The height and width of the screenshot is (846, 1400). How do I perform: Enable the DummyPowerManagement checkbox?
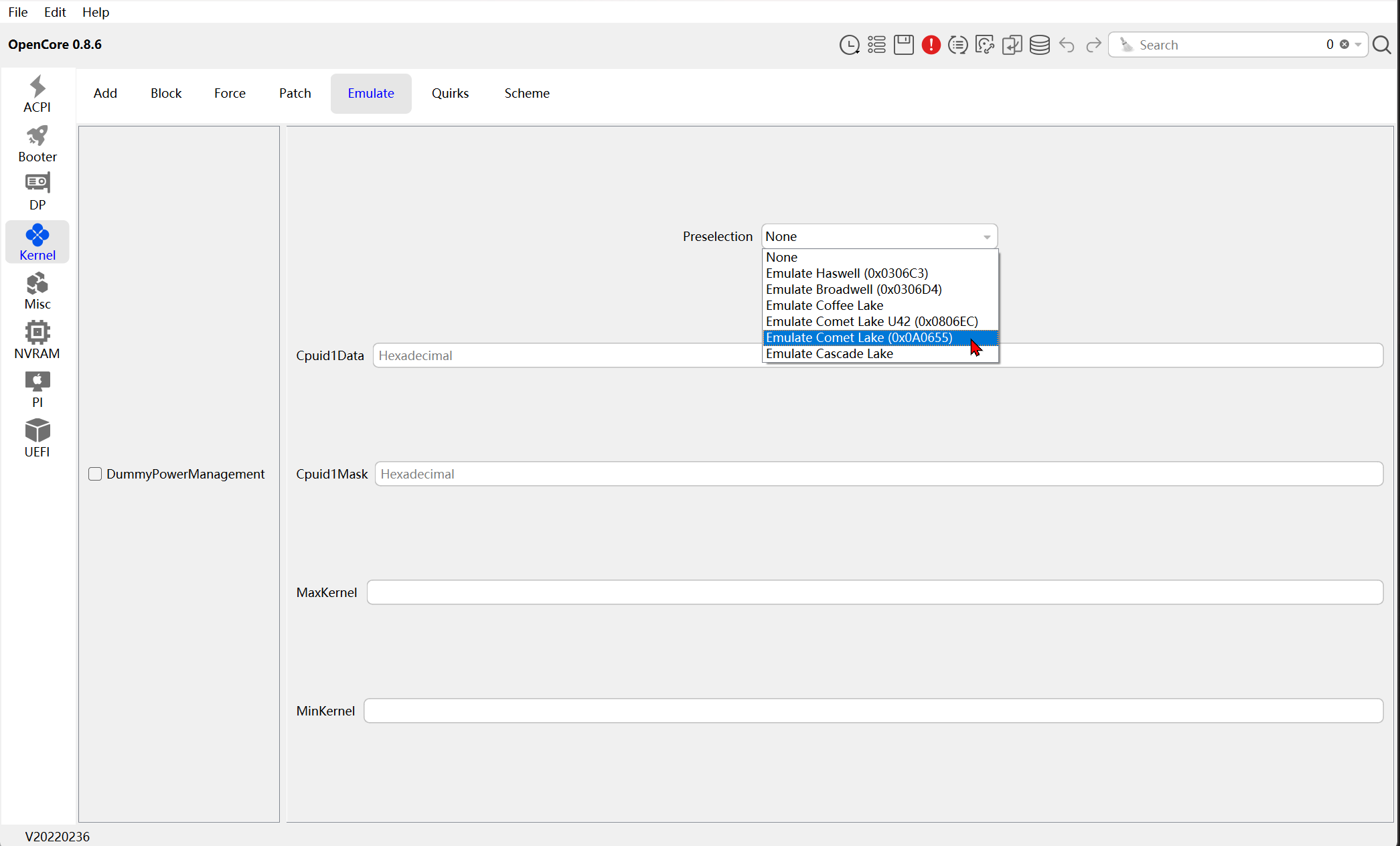coord(95,474)
